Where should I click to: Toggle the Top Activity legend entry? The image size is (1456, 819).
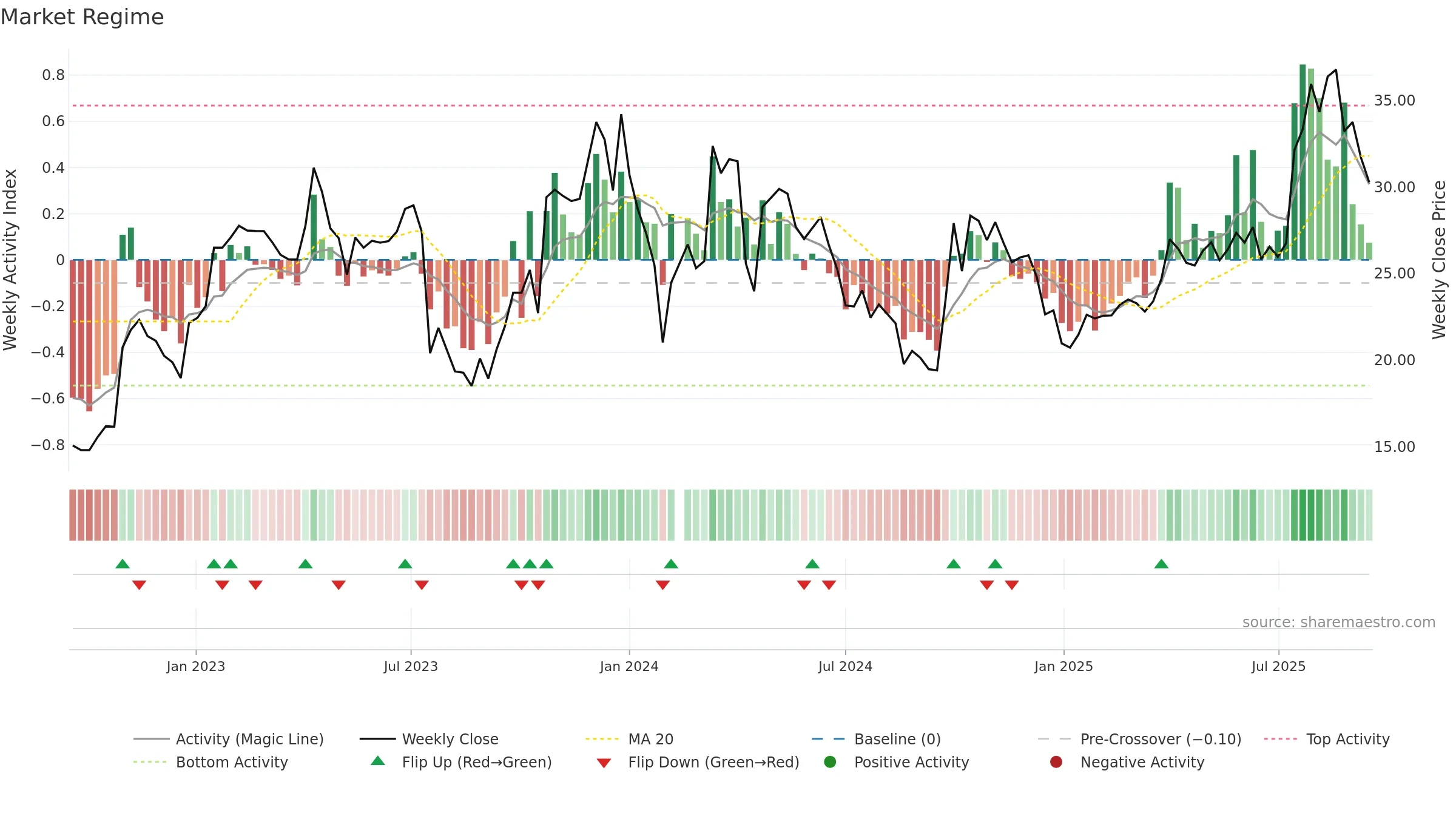pos(1327,739)
